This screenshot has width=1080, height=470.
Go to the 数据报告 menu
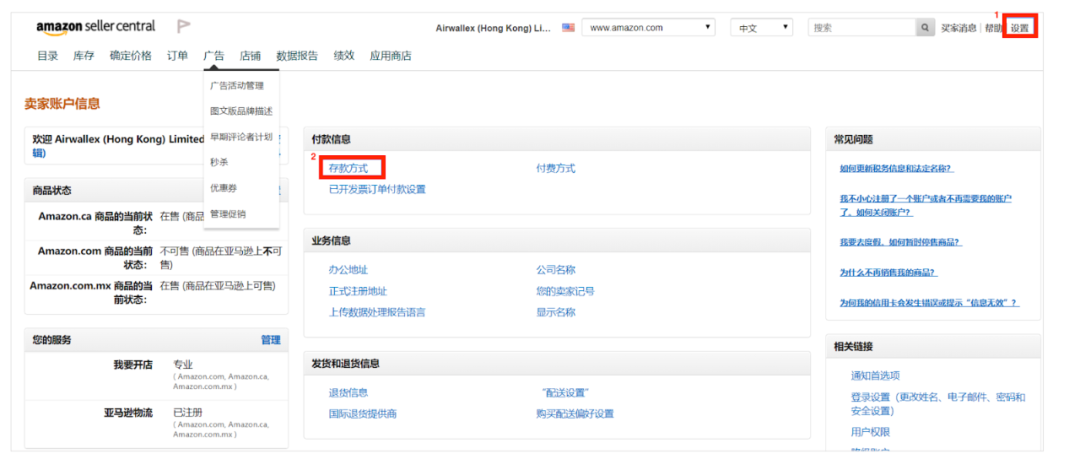[x=297, y=56]
